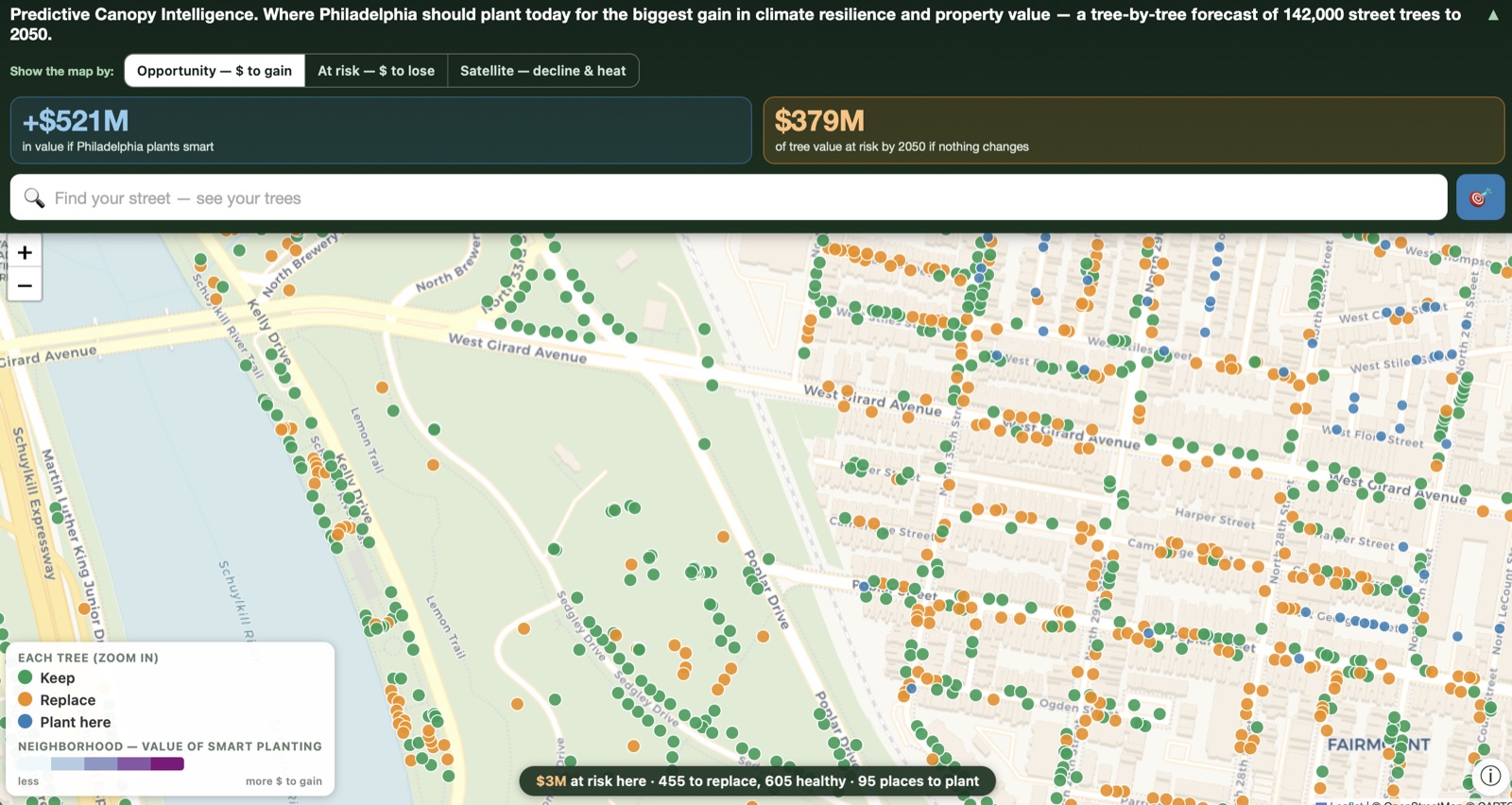
Task: Switch to At risk — $ to lose view
Action: [376, 71]
